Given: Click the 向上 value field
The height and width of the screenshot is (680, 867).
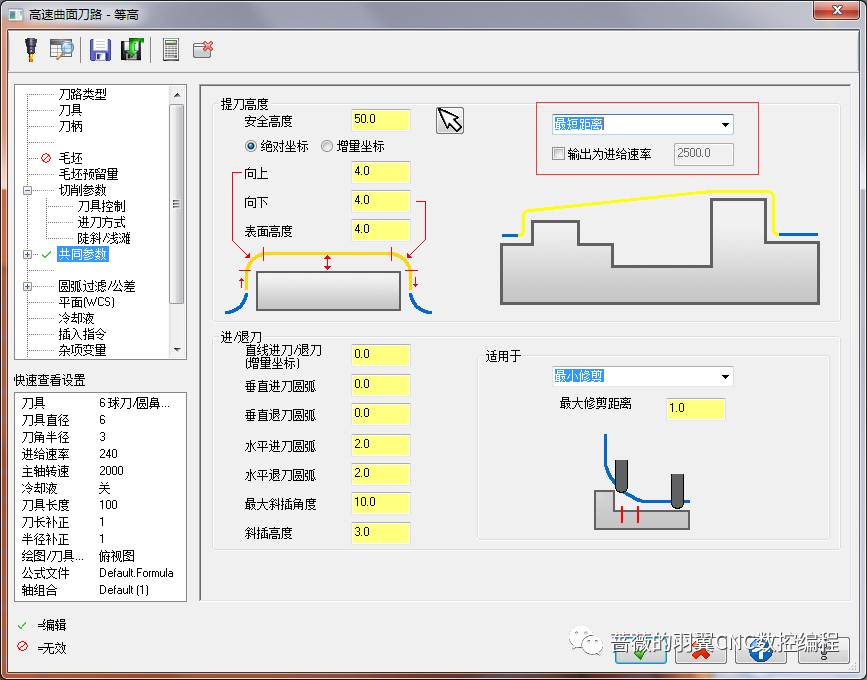Looking at the screenshot, I should pos(380,171).
